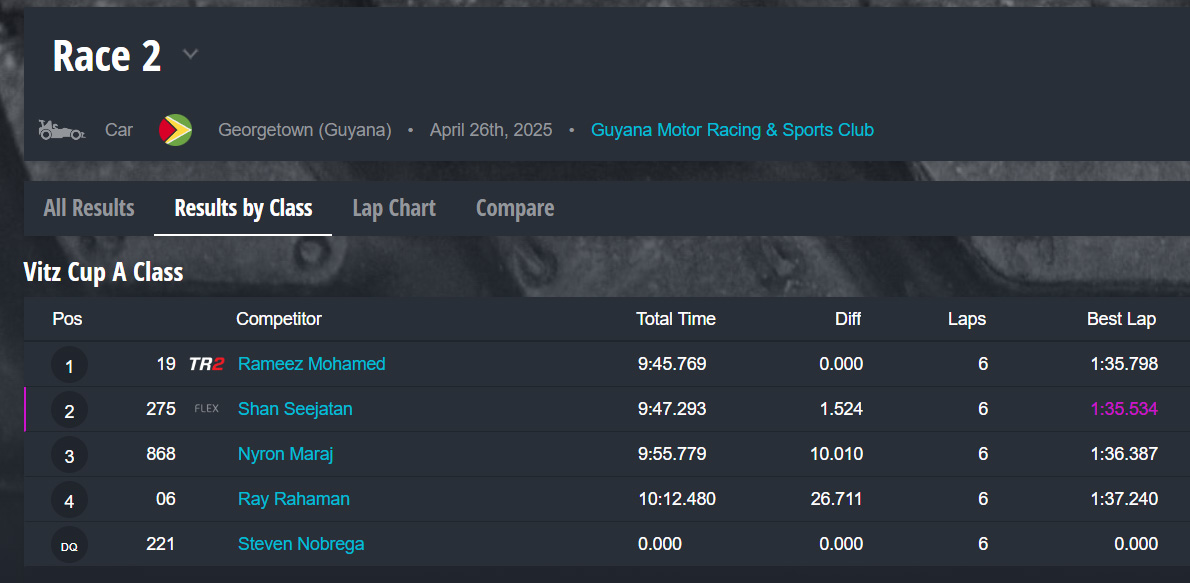Open Shan Seejatan's competitor page
Viewport: 1190px width, 583px height.
pos(295,409)
